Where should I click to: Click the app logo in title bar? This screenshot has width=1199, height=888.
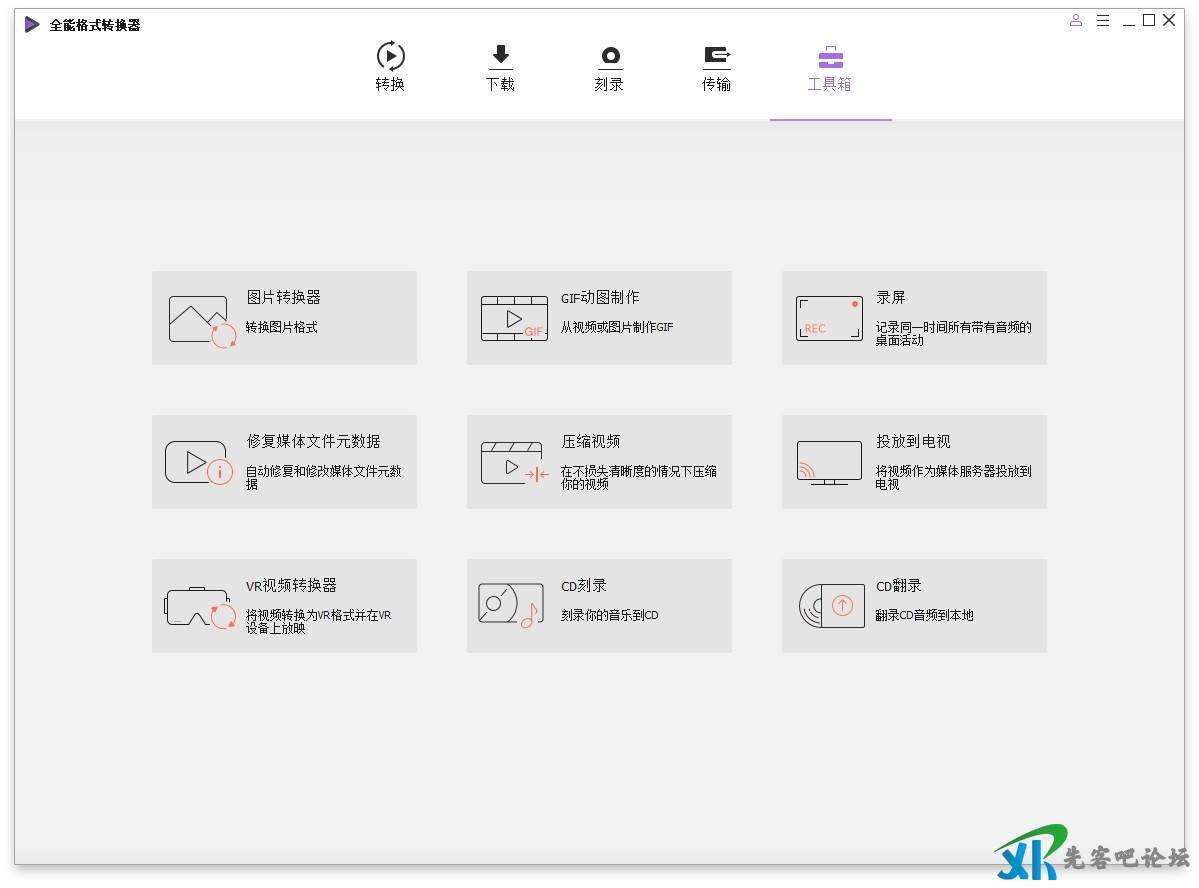(33, 25)
